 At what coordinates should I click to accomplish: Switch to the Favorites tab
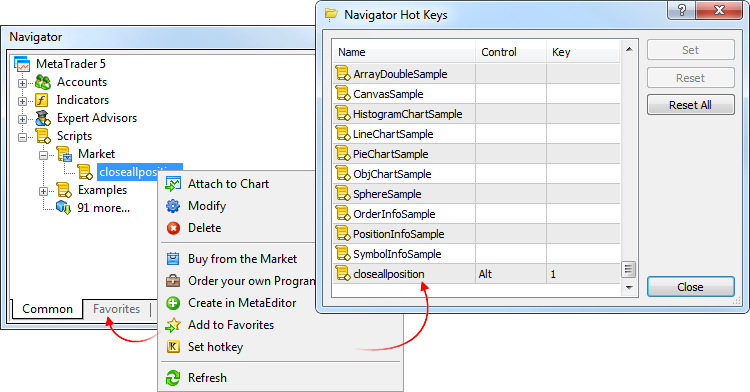[x=116, y=309]
